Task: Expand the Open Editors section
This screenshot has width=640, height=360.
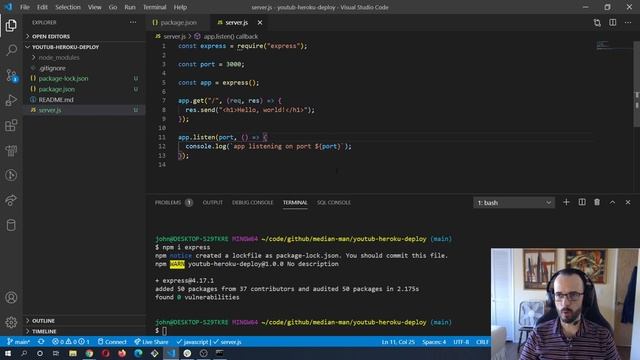Action: (84, 36)
